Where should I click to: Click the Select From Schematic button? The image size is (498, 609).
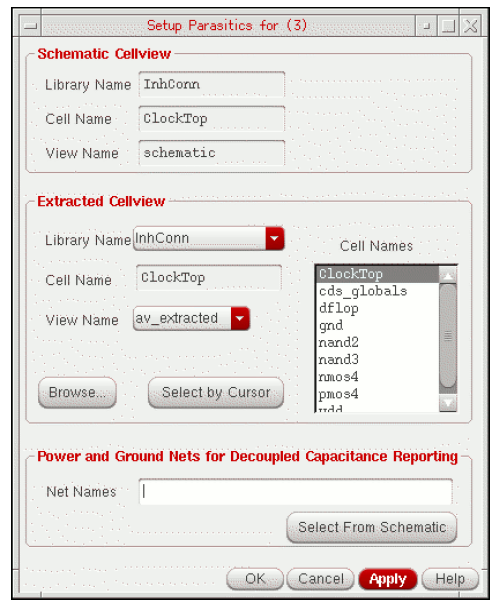[x=372, y=527]
